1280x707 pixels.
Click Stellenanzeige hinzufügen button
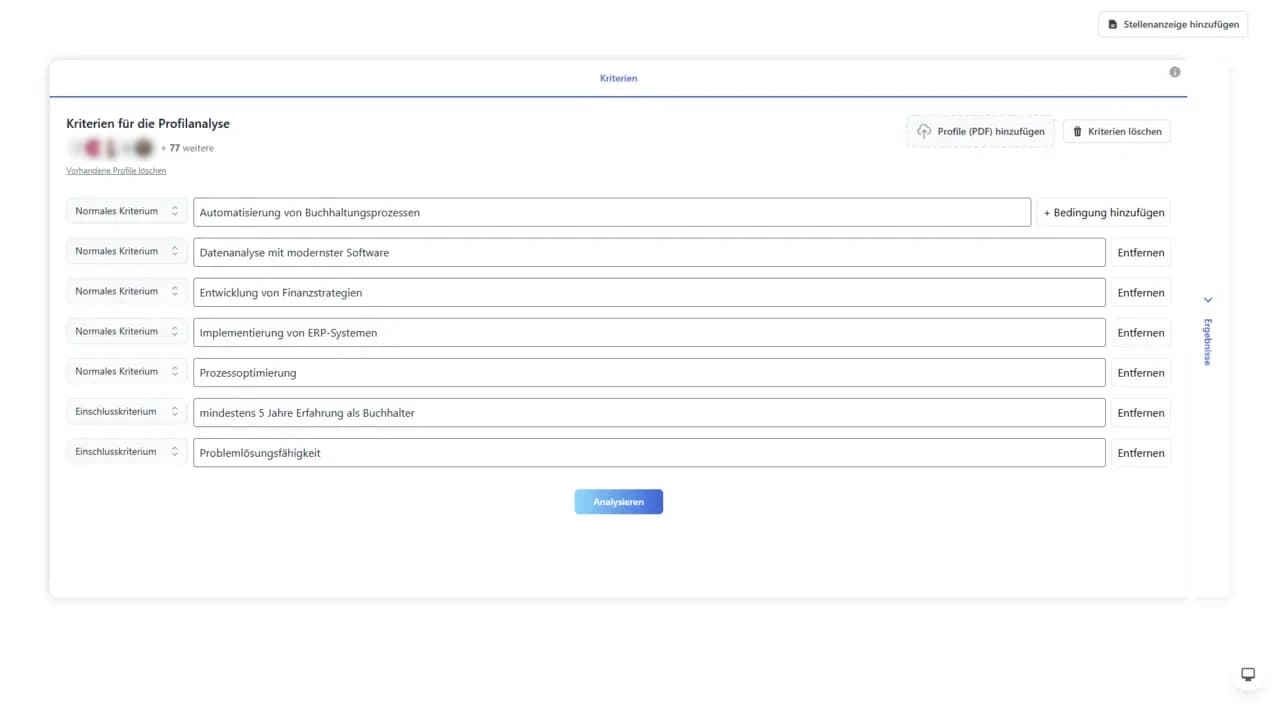click(1173, 24)
